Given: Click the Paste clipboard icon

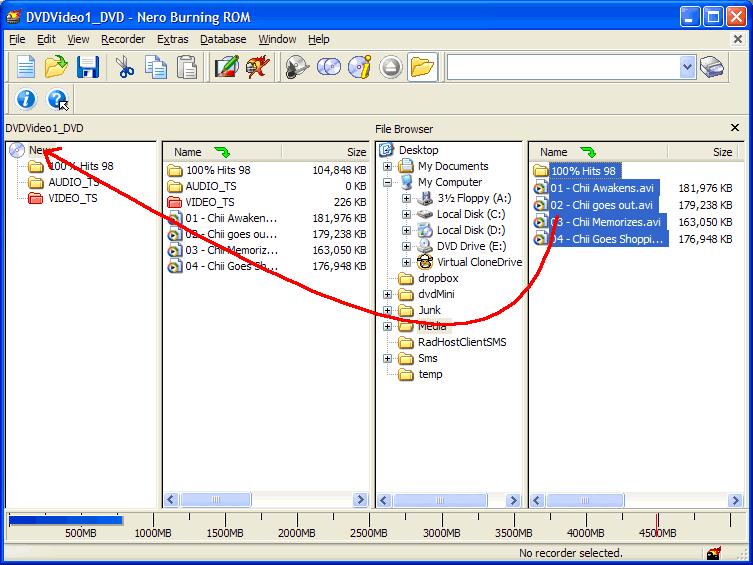Looking at the screenshot, I should coord(187,67).
